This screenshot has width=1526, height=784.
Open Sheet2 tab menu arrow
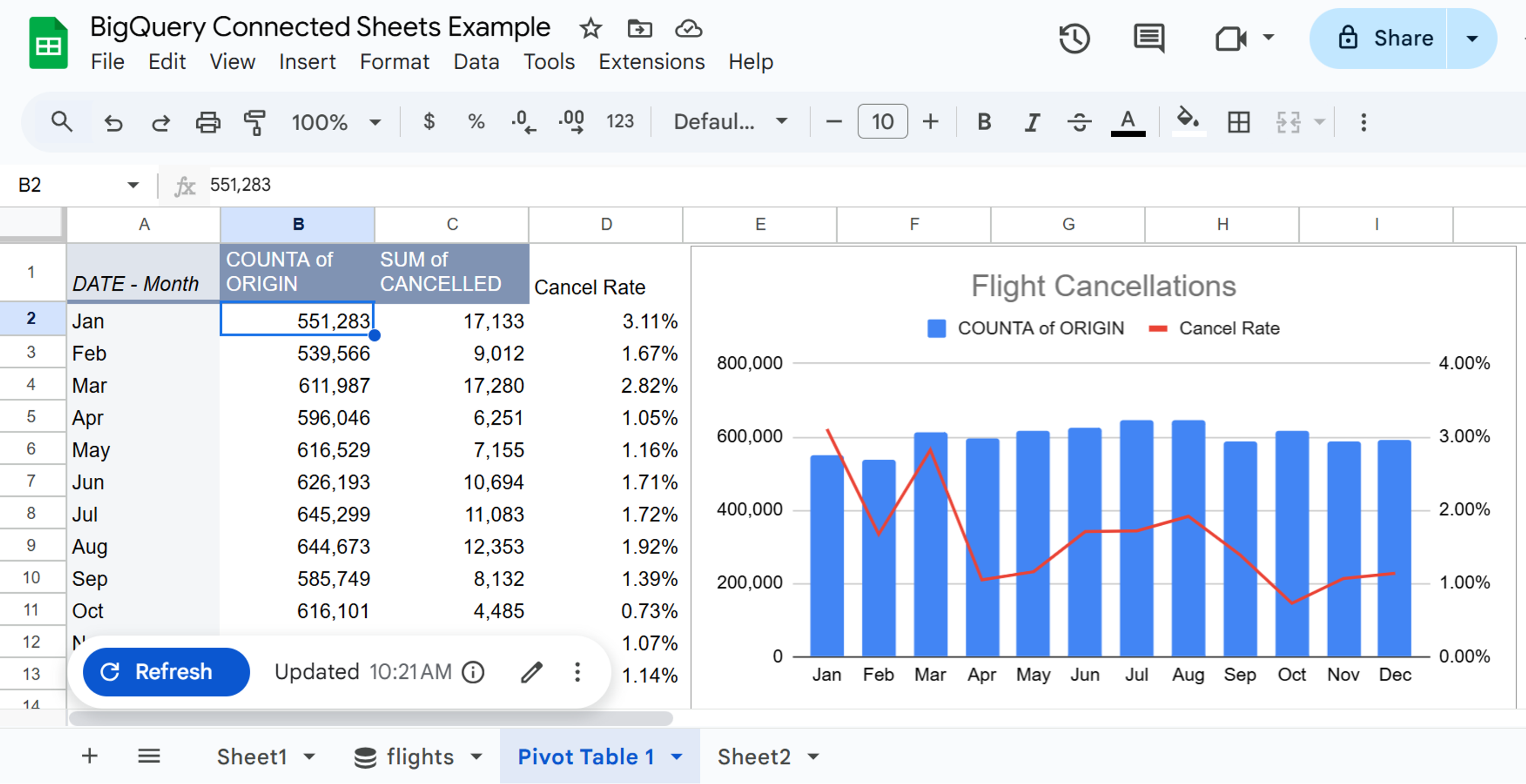pos(814,757)
